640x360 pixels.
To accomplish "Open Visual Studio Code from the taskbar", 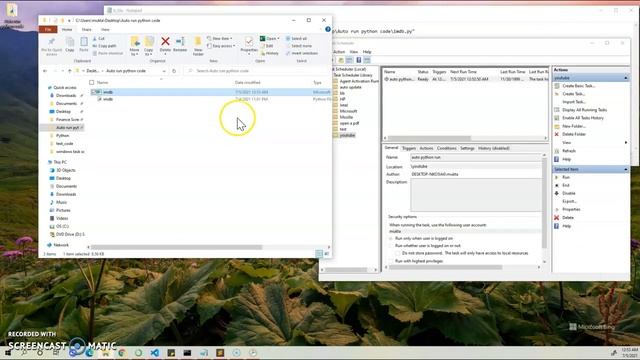I will (155, 353).
